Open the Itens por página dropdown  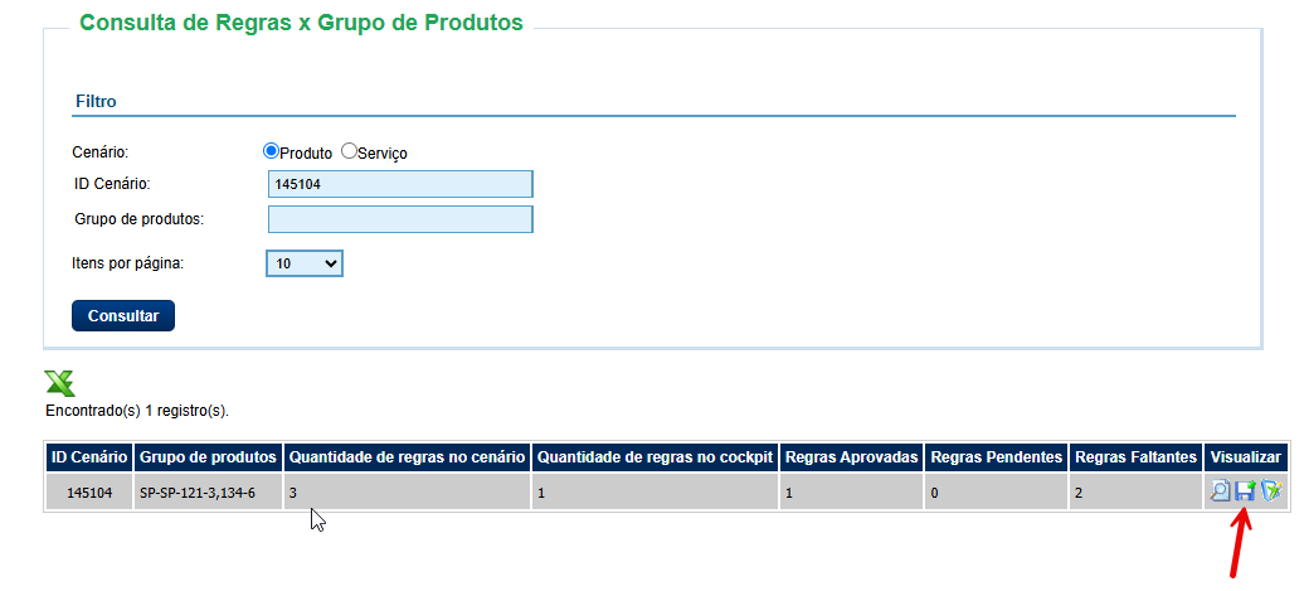coord(305,263)
